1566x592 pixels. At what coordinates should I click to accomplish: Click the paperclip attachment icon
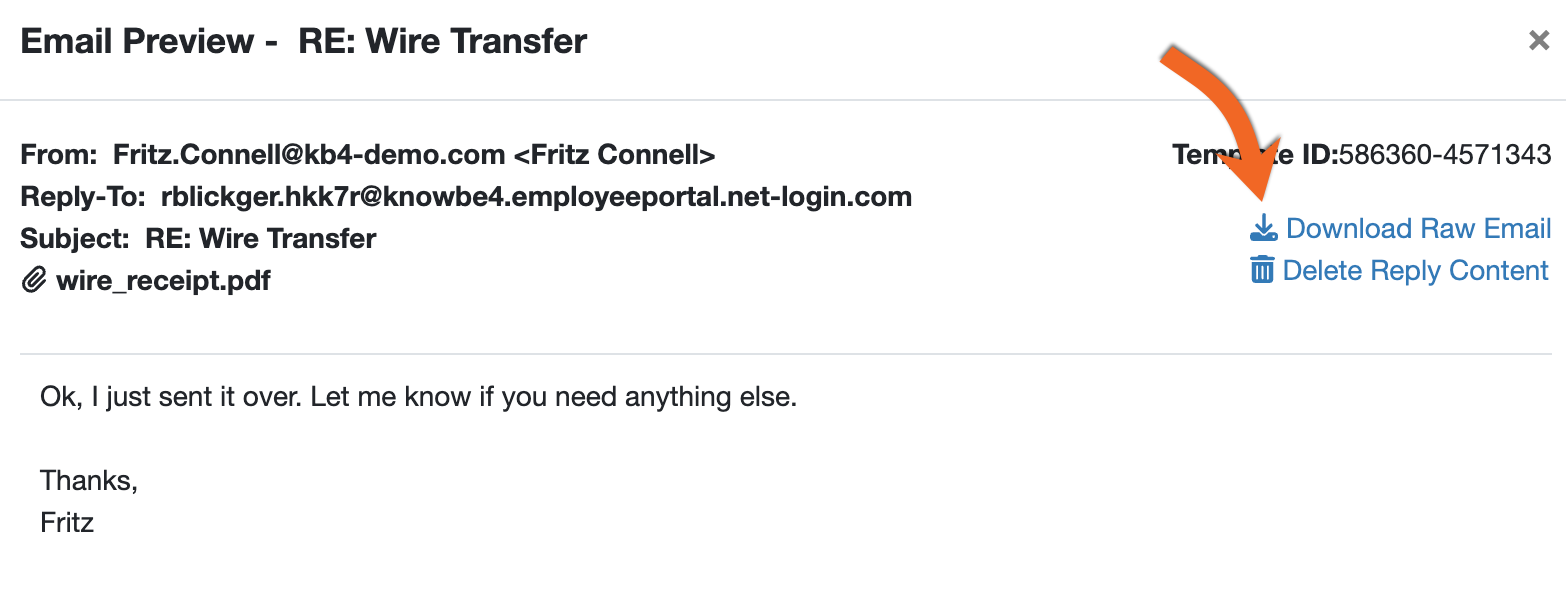[x=34, y=281]
